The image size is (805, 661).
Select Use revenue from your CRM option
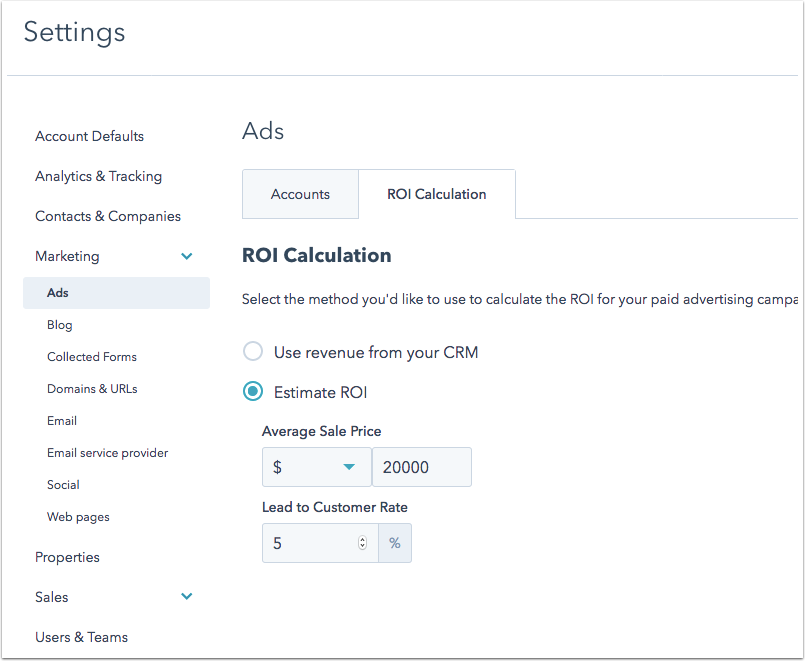(x=254, y=352)
